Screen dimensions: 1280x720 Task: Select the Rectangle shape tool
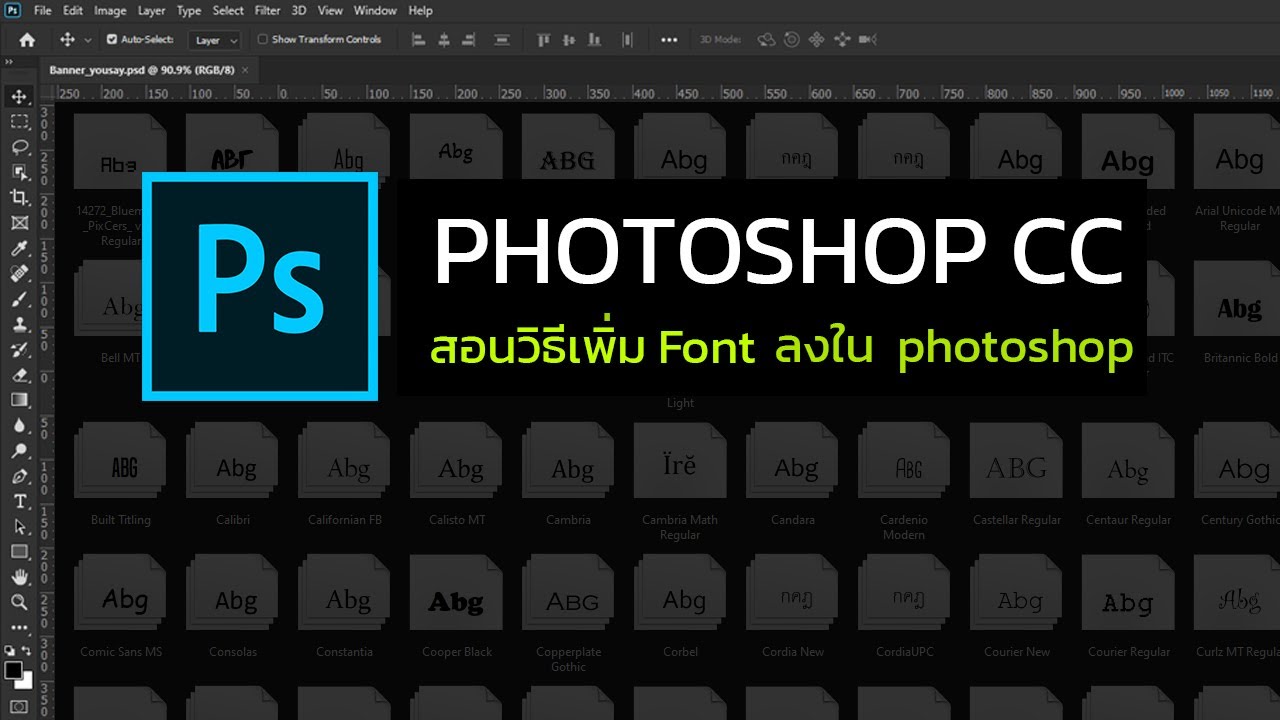(19, 552)
